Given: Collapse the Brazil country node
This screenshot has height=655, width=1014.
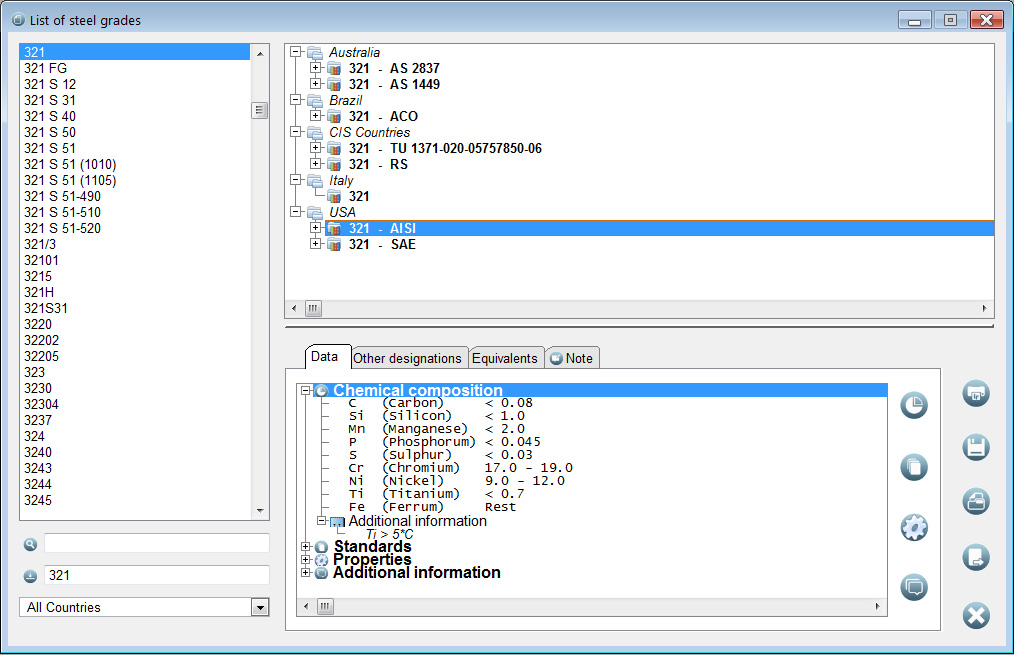Looking at the screenshot, I should 296,100.
